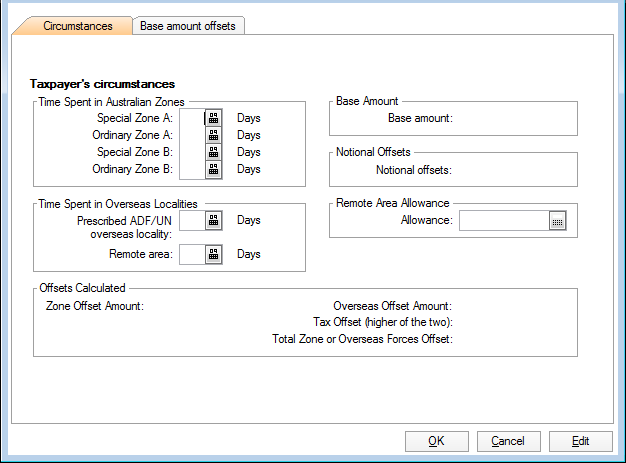626x463 pixels.
Task: Focus the Ordinary Zone A days field
Action: pyautogui.click(x=191, y=135)
